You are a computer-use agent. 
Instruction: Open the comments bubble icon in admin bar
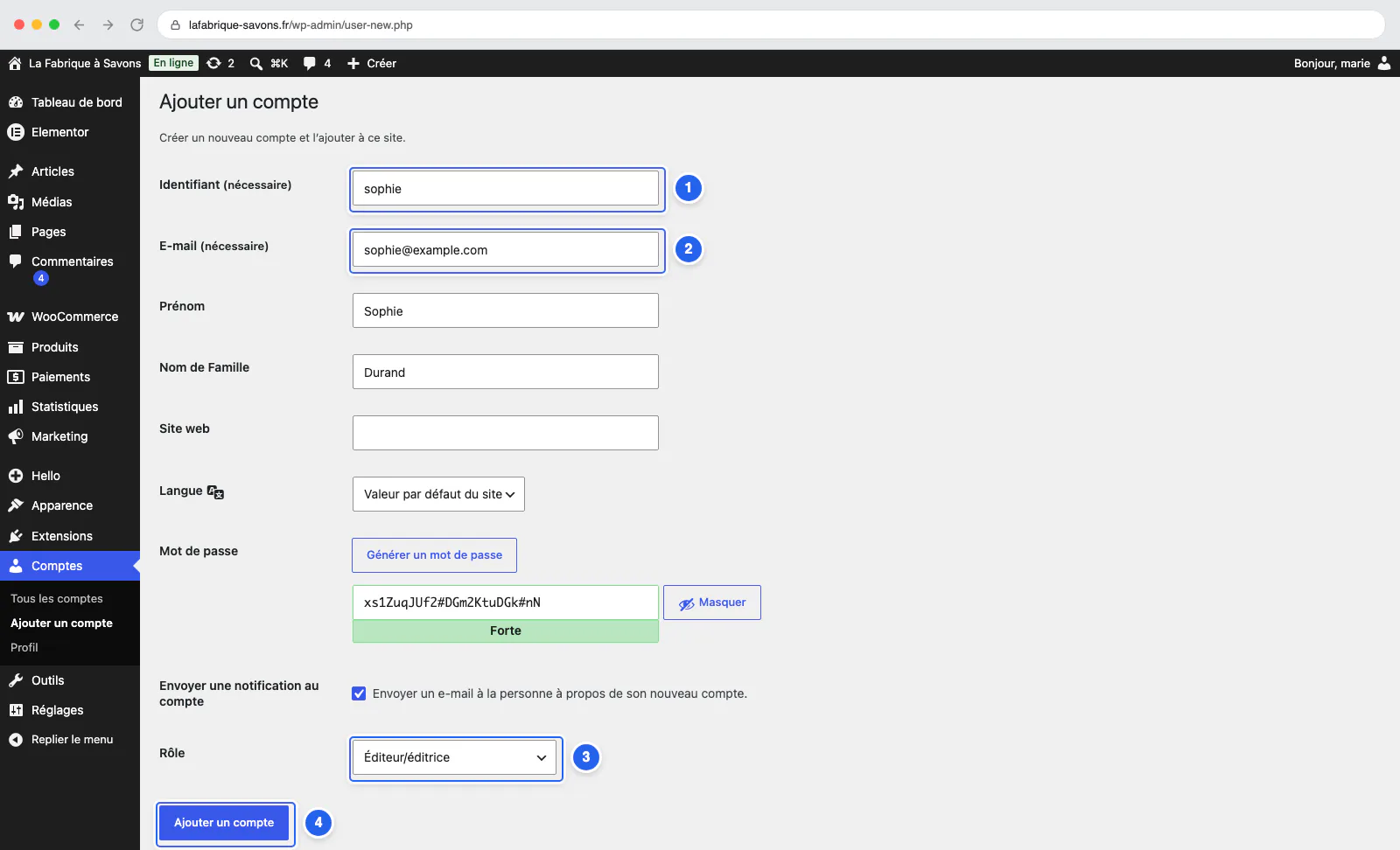[310, 63]
